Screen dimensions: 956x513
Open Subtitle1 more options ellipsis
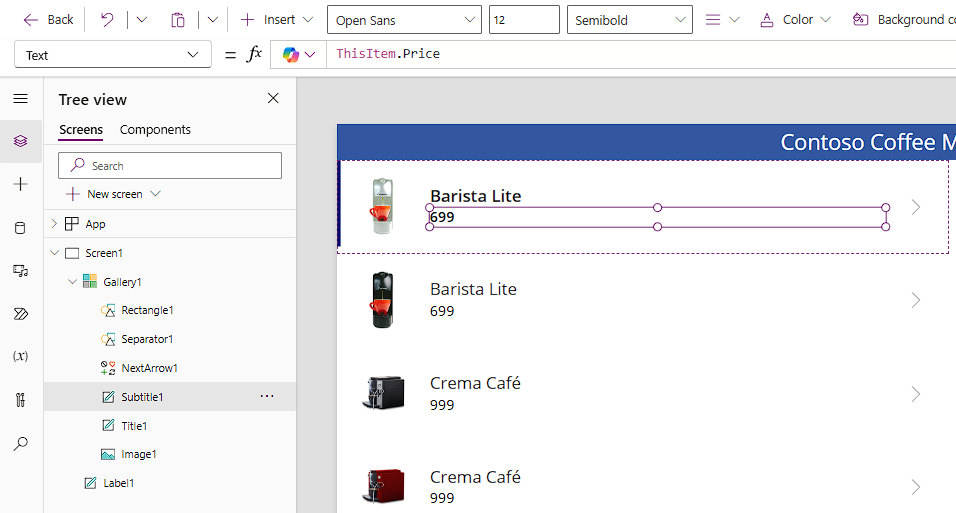pos(267,396)
